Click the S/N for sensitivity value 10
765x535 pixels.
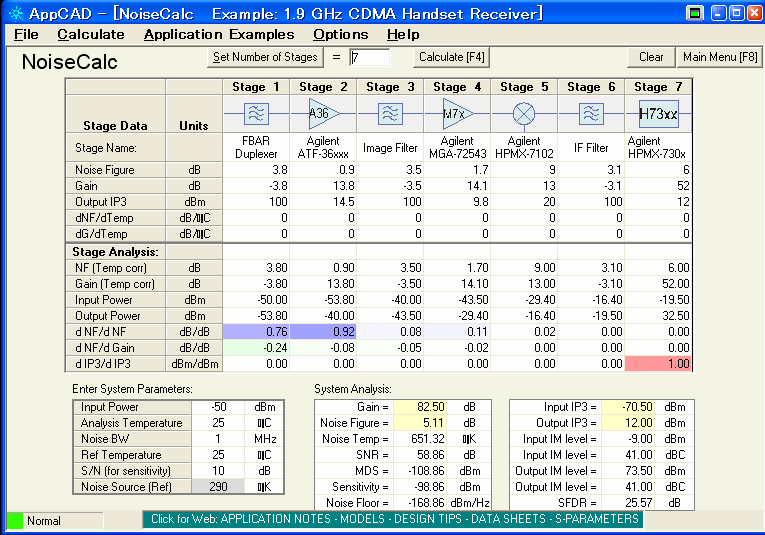tap(218, 471)
